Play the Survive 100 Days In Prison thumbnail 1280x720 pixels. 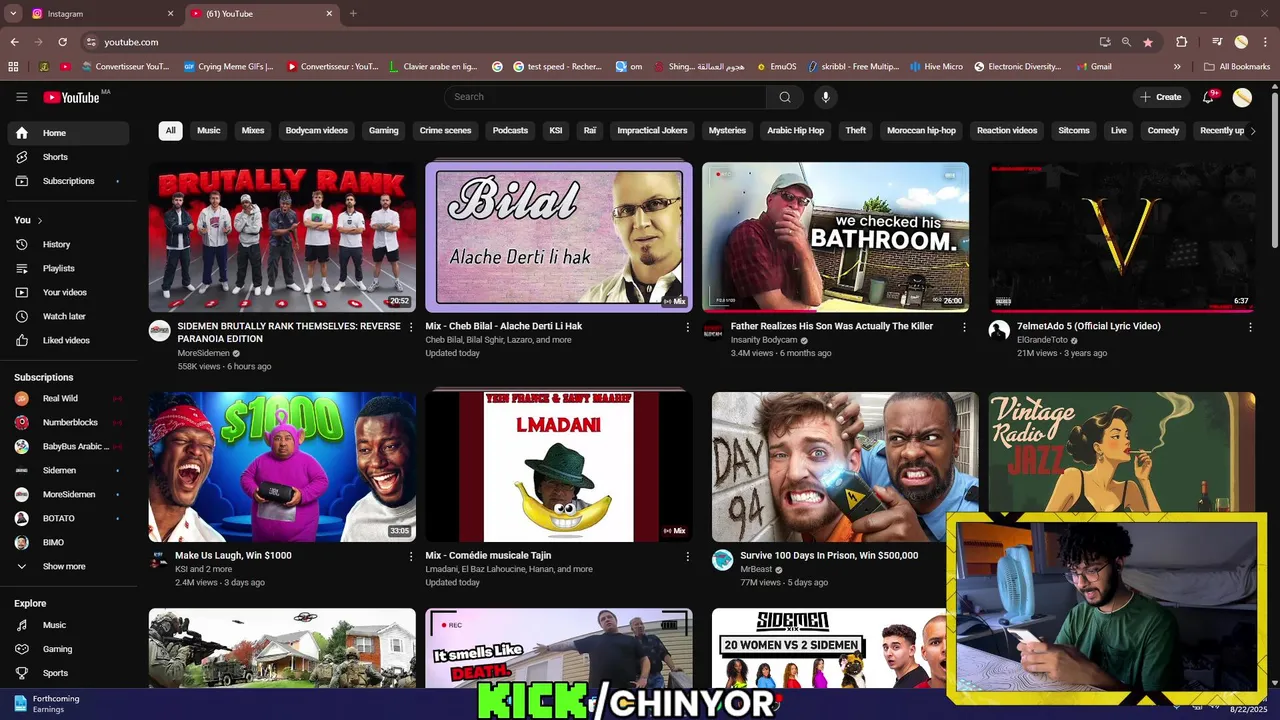845,466
